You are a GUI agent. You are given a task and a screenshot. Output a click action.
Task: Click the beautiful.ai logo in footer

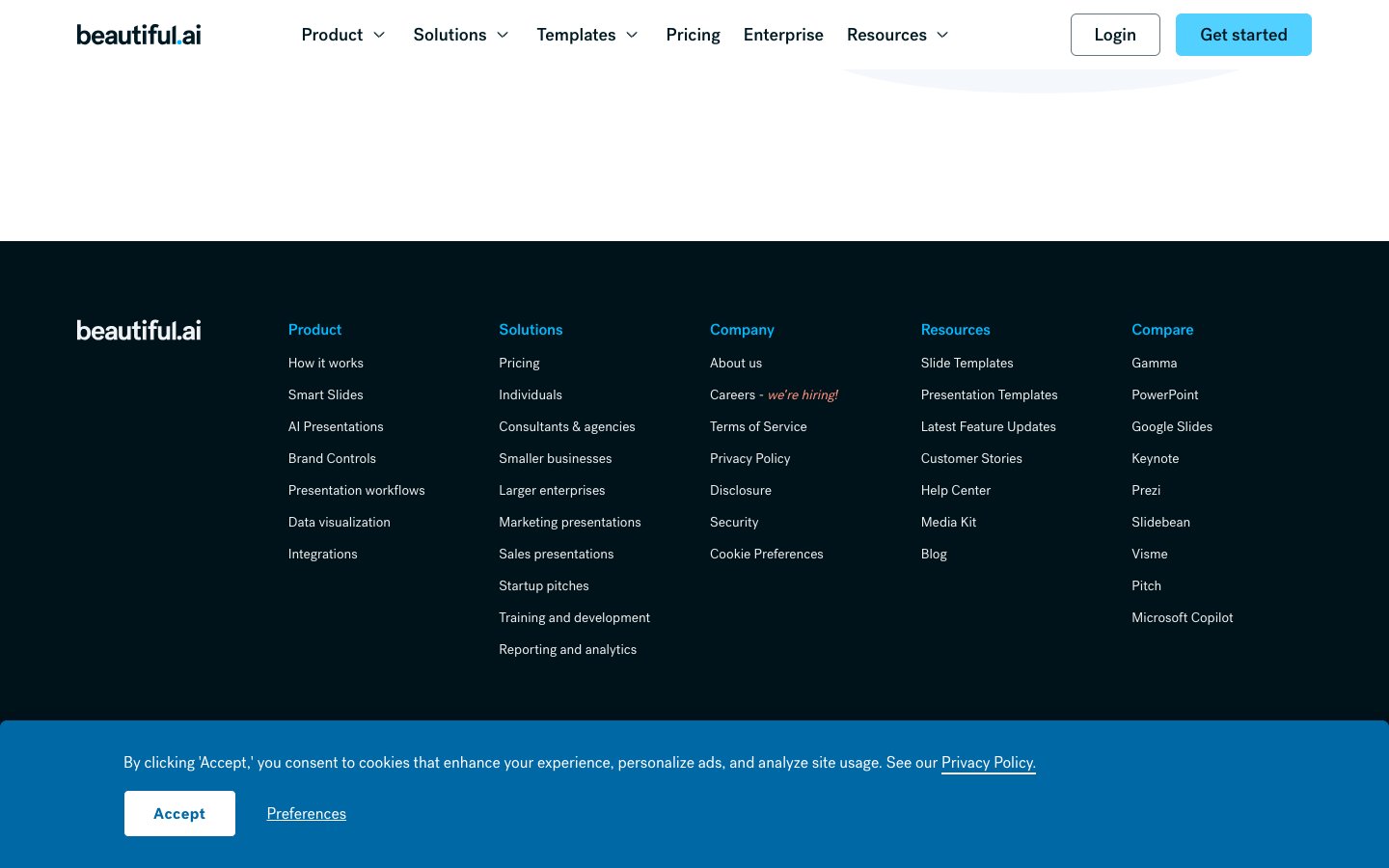(139, 331)
